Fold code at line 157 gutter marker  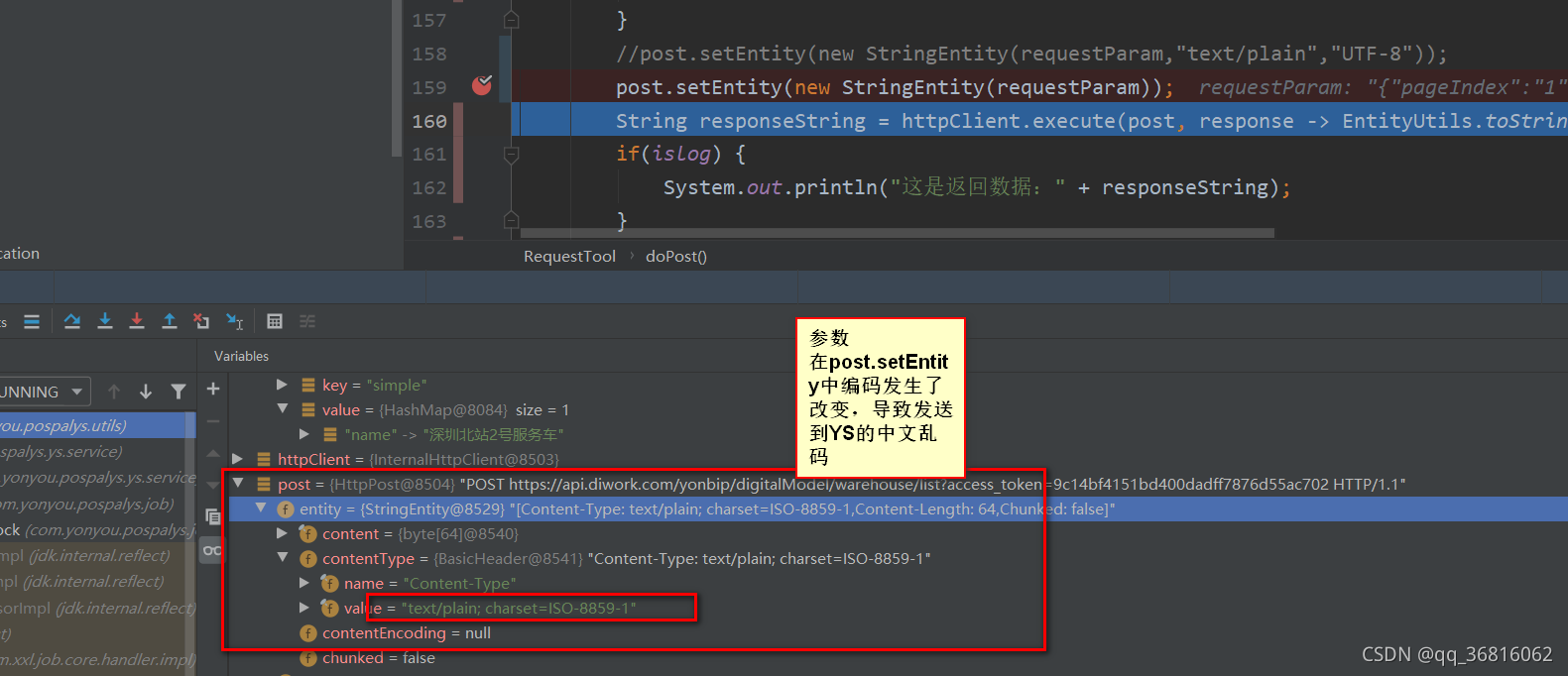pos(511,20)
